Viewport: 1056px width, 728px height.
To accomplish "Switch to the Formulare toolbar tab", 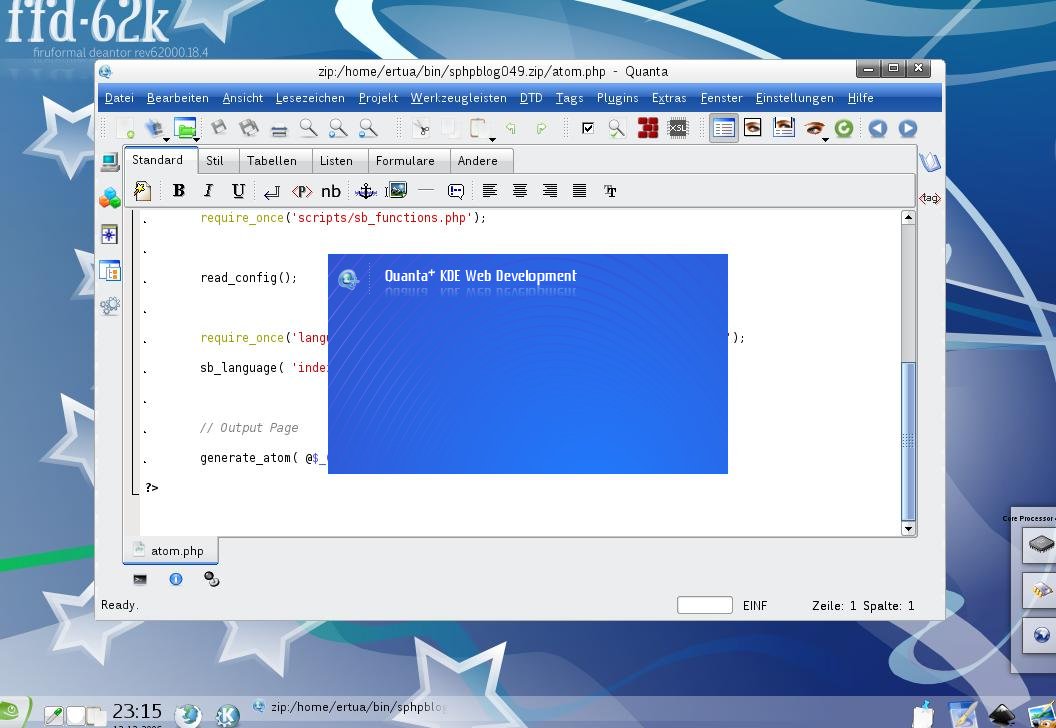I will point(405,160).
